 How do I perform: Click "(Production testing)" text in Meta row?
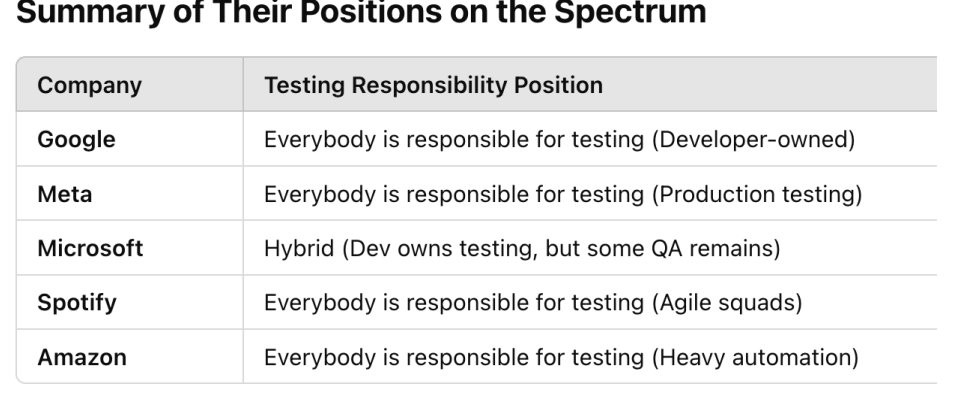click(x=757, y=194)
